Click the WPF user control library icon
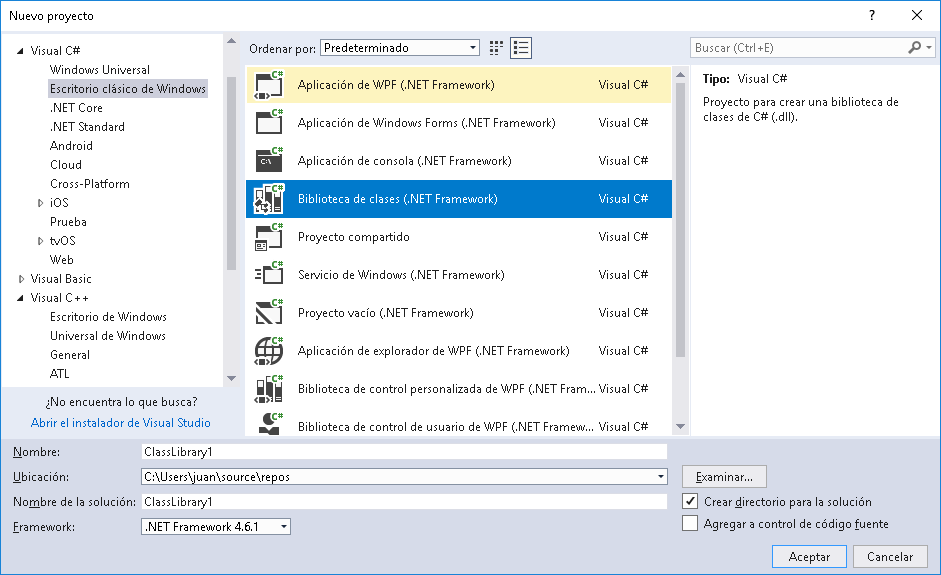The width and height of the screenshot is (941, 575). (x=269, y=424)
